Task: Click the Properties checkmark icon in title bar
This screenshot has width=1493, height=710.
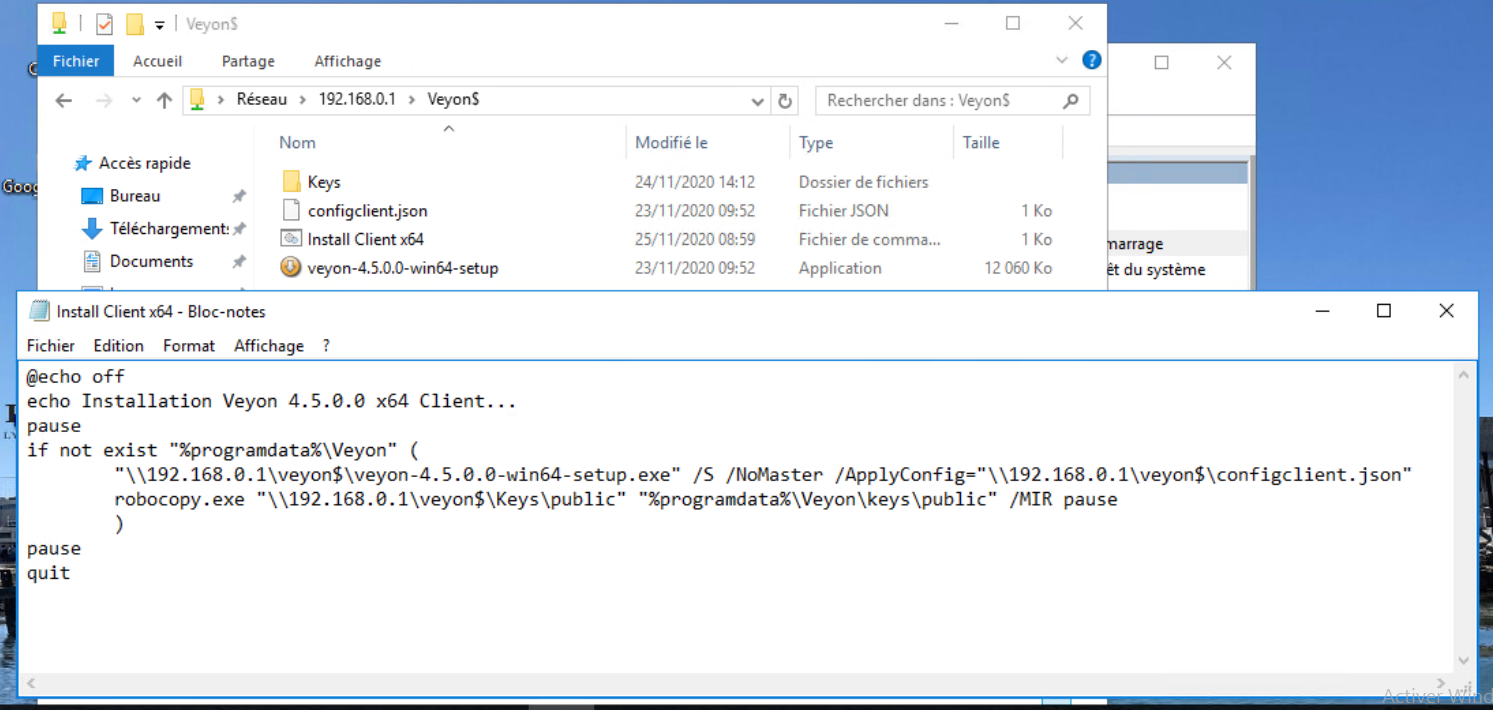Action: [x=104, y=24]
